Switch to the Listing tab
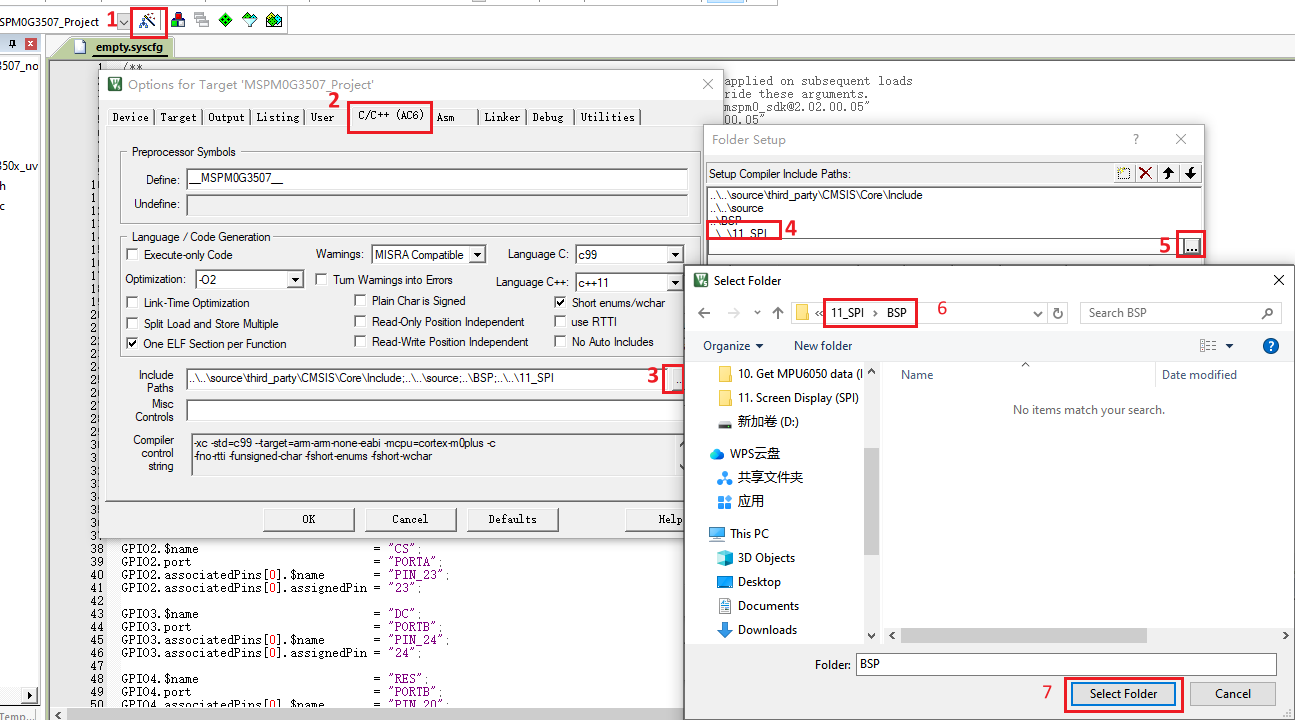1295x720 pixels. pos(277,117)
